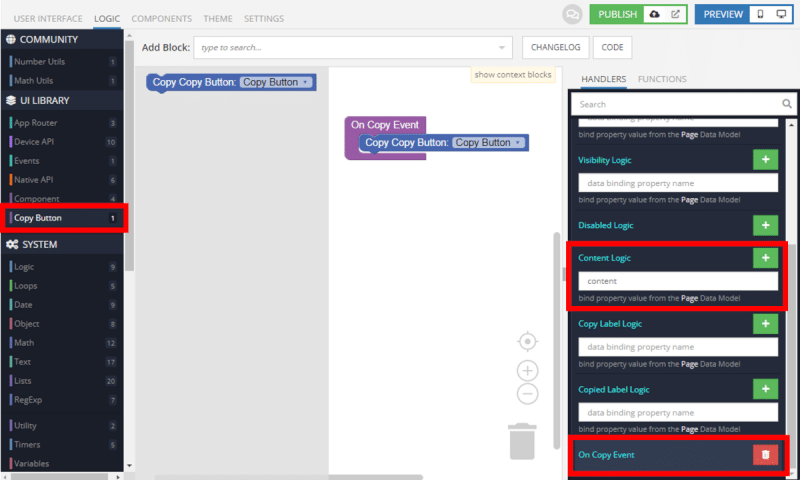Click the CHANGELOG button
This screenshot has height=480, width=800.
(x=554, y=47)
